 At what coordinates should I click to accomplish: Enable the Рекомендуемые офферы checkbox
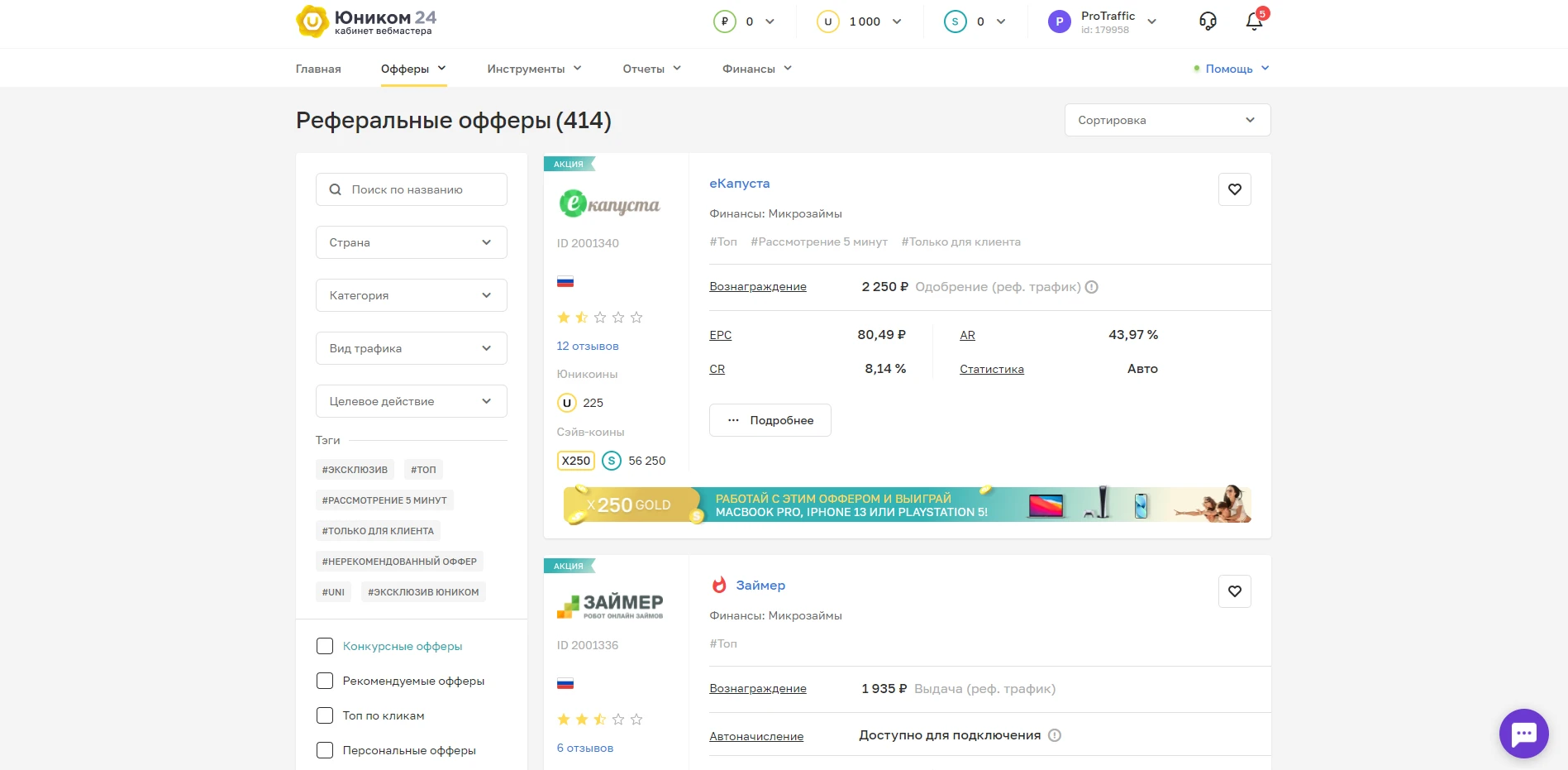325,681
